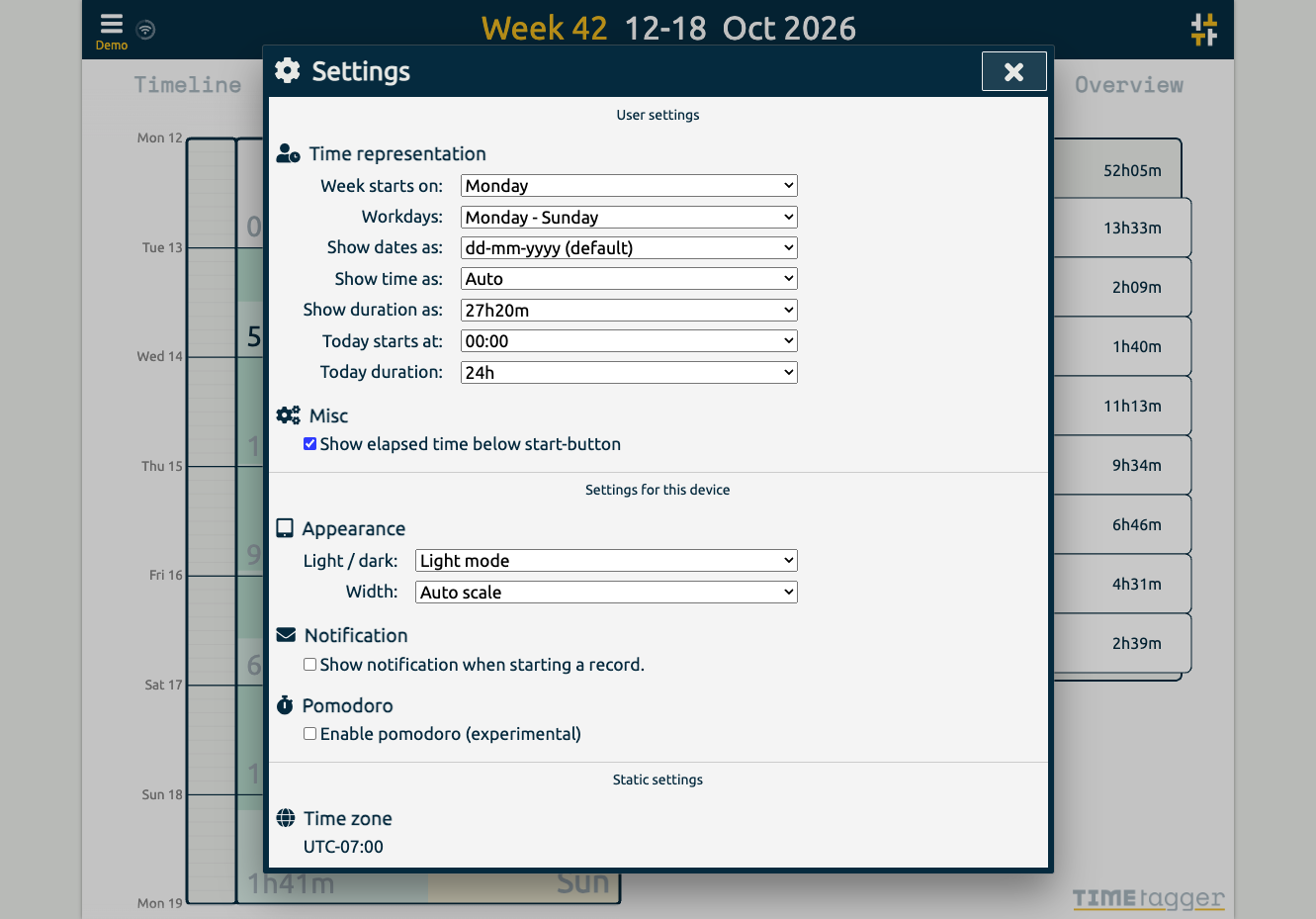The image size is (1316, 919).
Task: Select the 11h13m overview entry
Action: tap(1122, 406)
